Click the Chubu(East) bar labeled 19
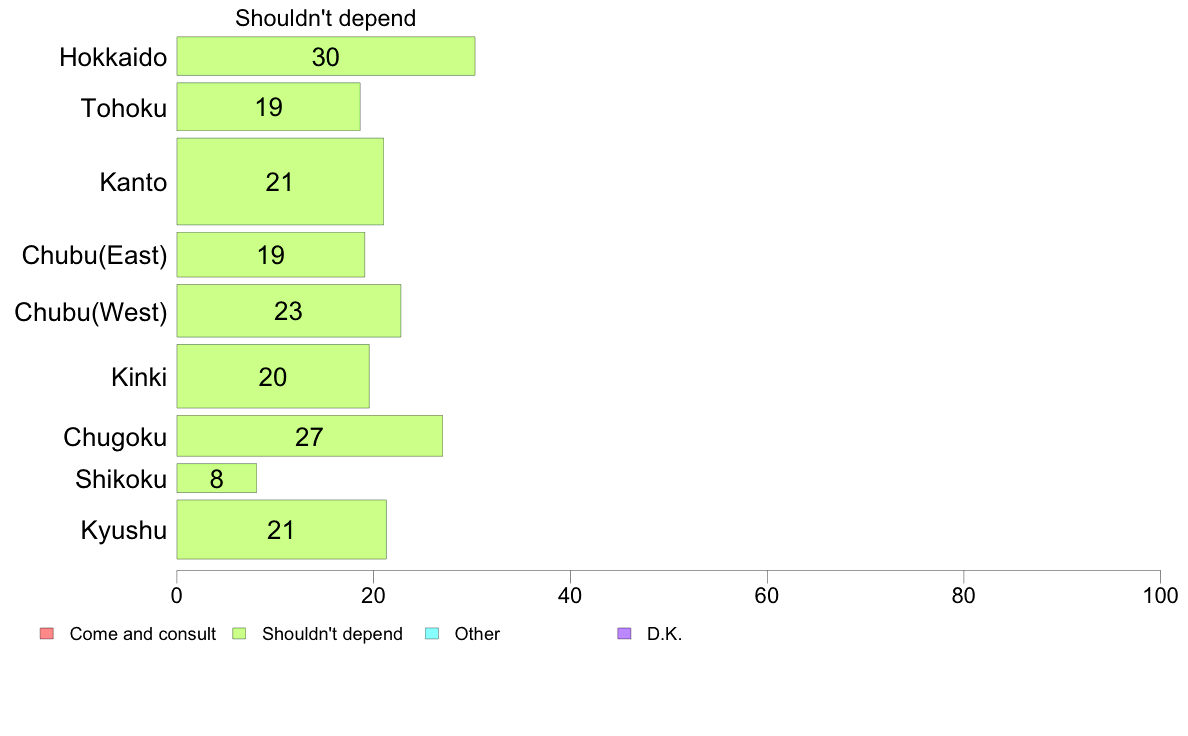 coord(270,255)
